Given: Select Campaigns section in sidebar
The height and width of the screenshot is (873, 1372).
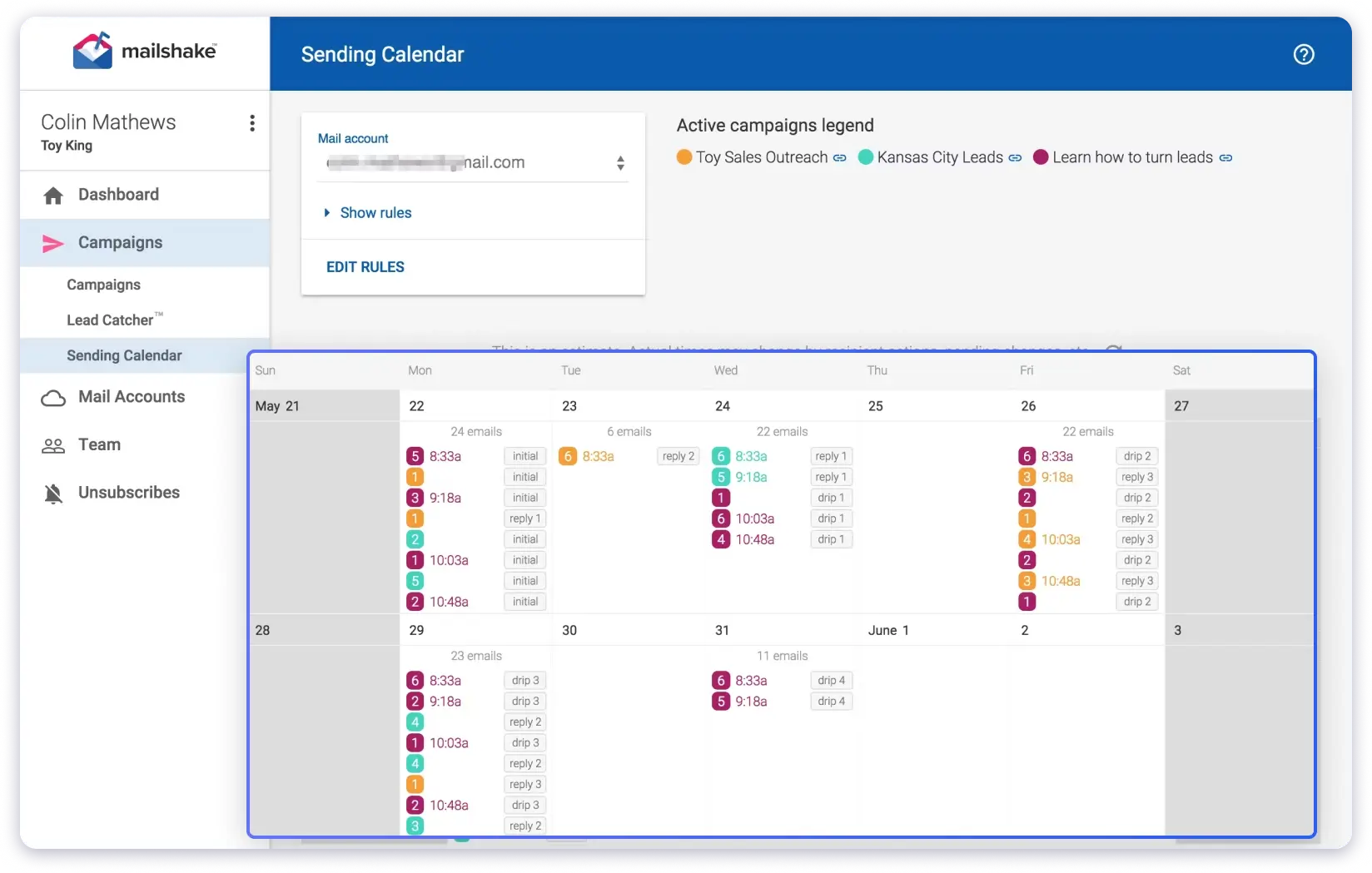Looking at the screenshot, I should click(145, 243).
